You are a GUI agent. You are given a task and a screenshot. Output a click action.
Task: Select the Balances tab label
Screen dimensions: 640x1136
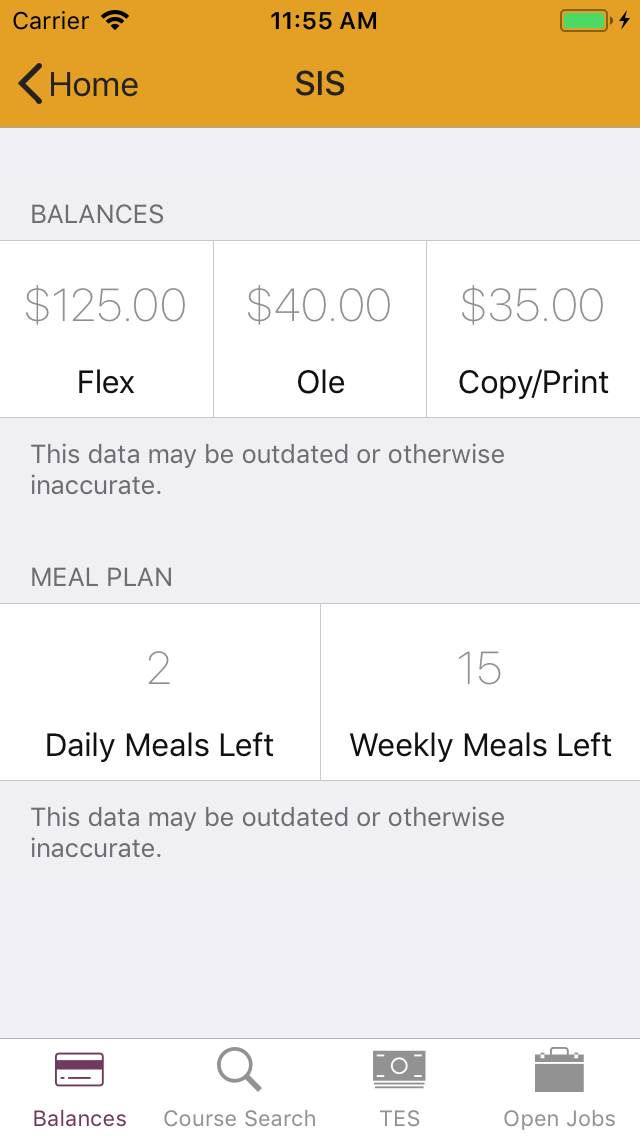click(x=80, y=1118)
